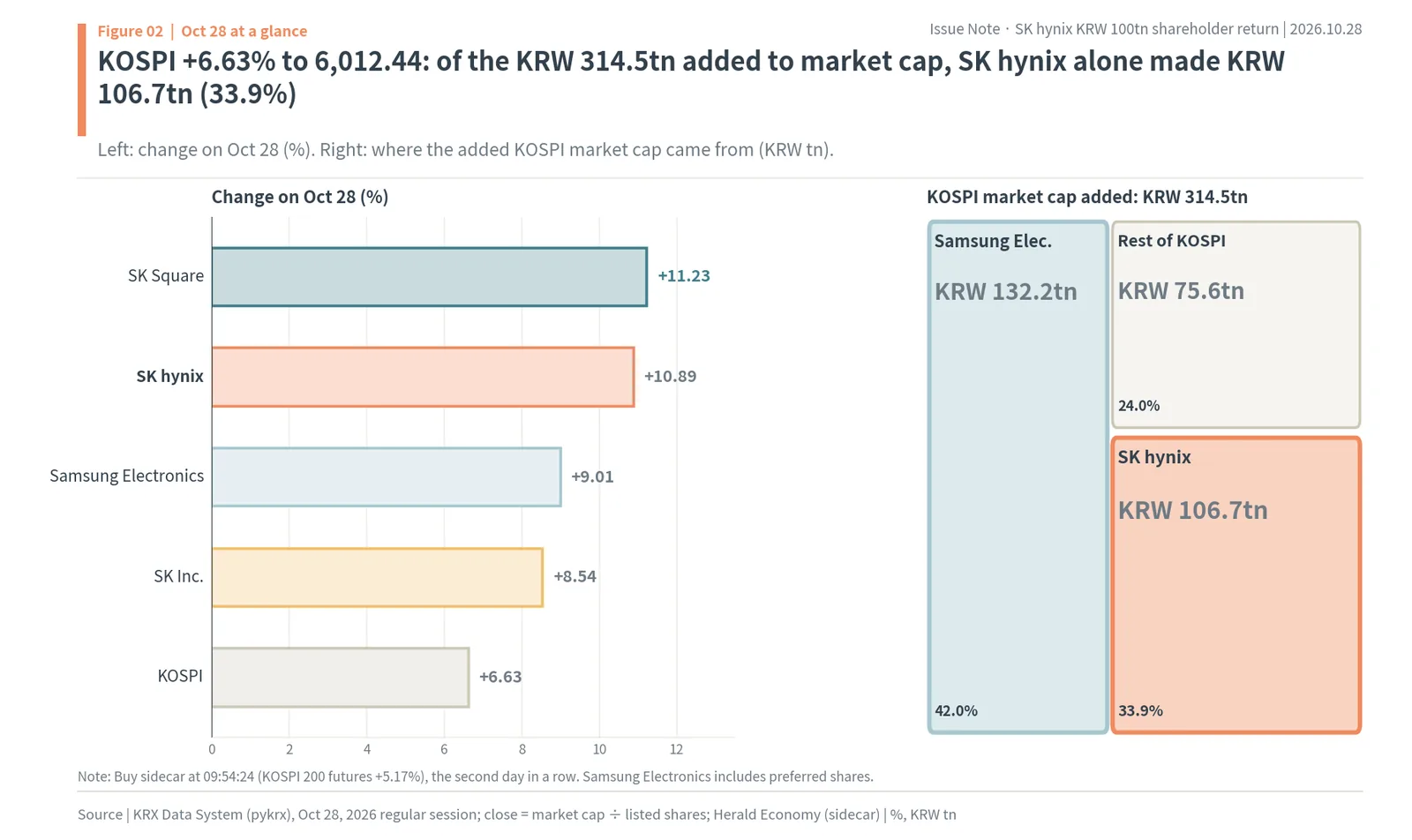Viewport: 1412px width, 840px height.
Task: Click the bold SK hynix axis label
Action: click(x=169, y=377)
